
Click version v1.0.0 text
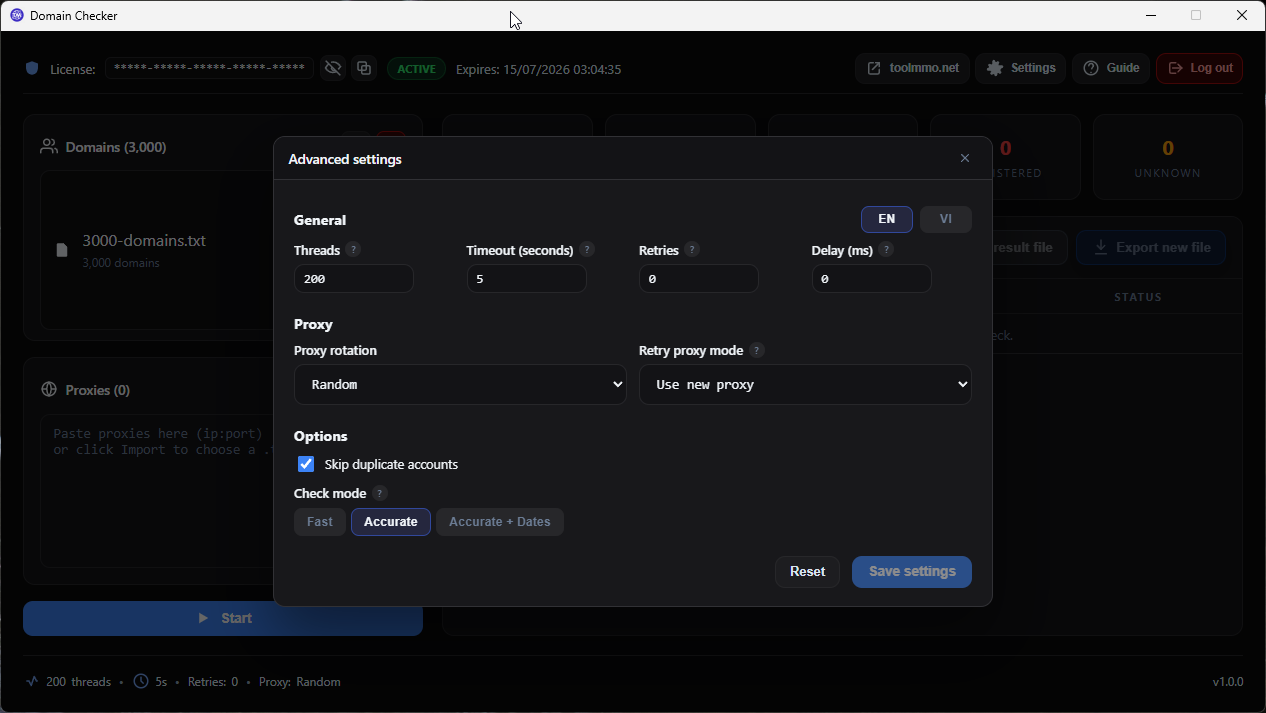(1228, 682)
